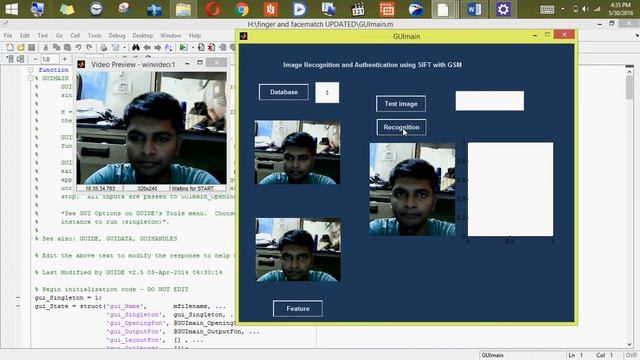
Task: Open the Tools menu
Action: [94, 36]
